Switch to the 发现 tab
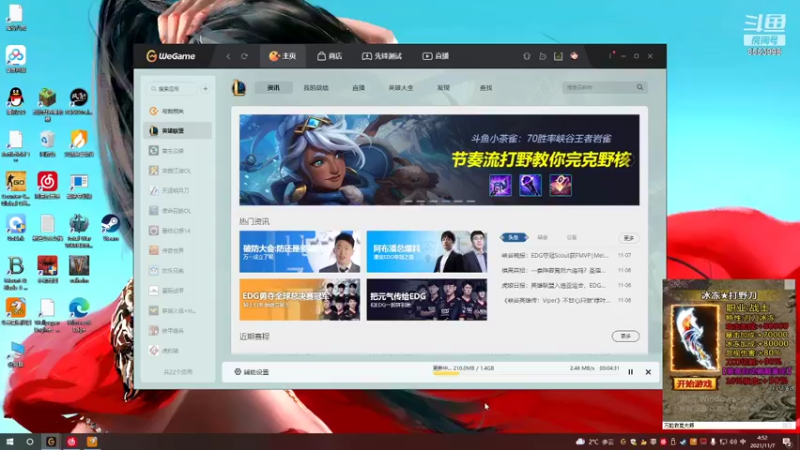This screenshot has height=450, width=800. point(443,88)
